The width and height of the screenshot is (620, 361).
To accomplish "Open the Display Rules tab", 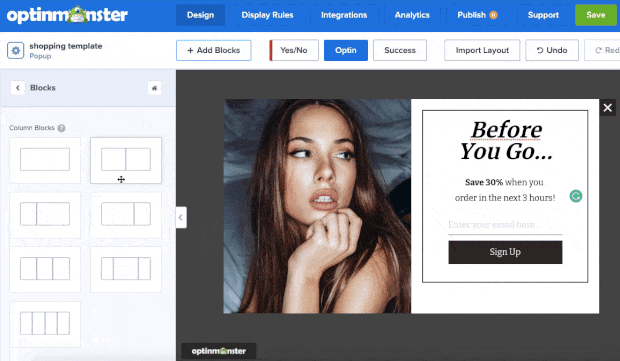I will coord(267,15).
